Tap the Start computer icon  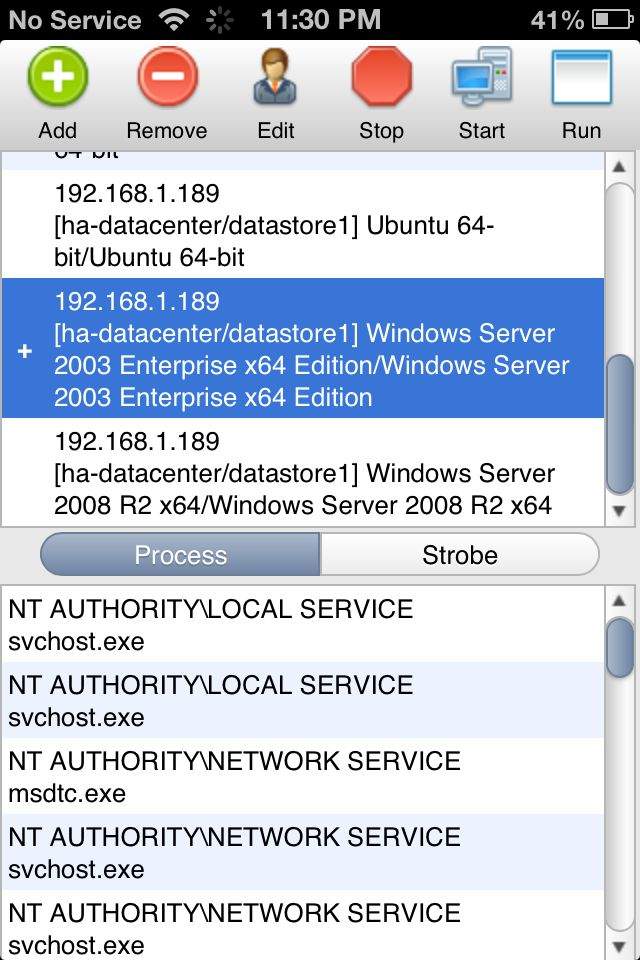pos(481,79)
